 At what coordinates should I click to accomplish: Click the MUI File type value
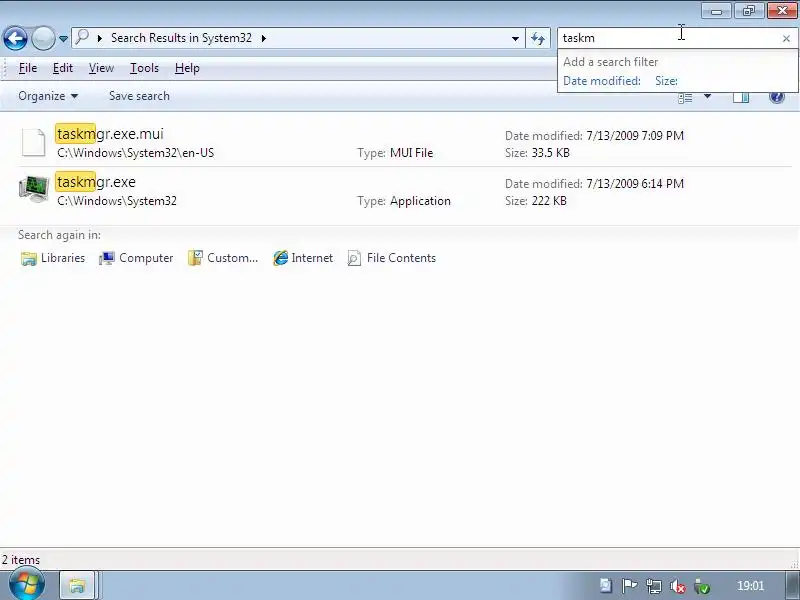click(411, 153)
